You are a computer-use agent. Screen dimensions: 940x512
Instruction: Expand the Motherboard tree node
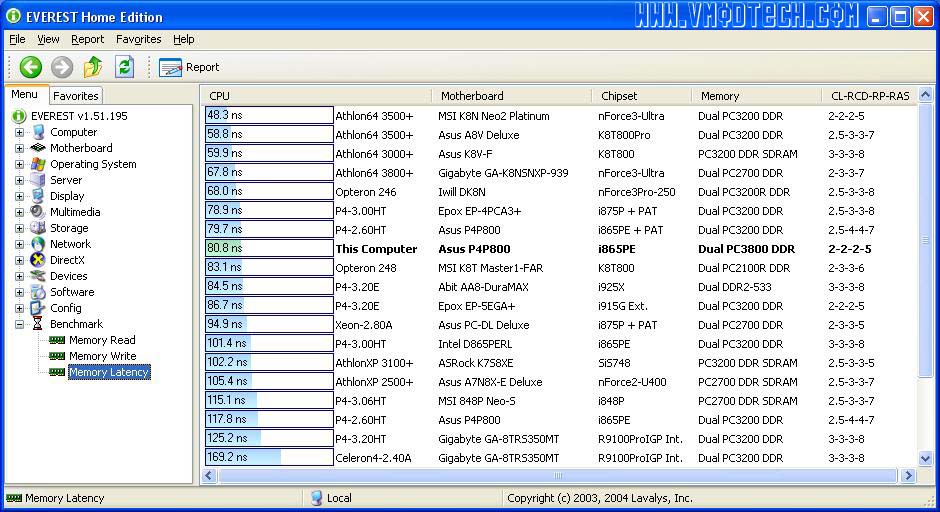pyautogui.click(x=19, y=148)
